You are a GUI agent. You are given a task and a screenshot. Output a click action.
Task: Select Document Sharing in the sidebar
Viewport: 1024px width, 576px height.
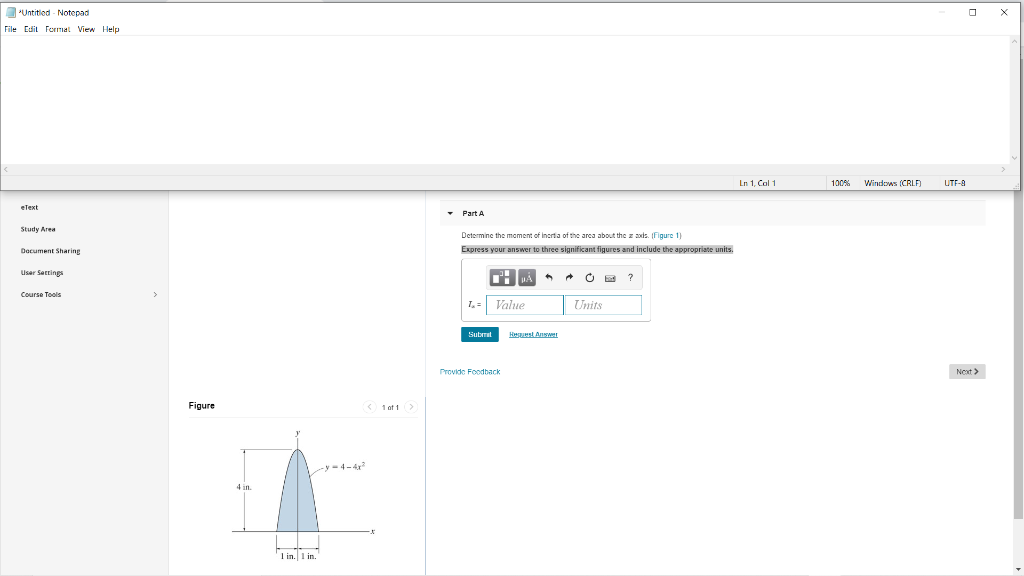51,251
